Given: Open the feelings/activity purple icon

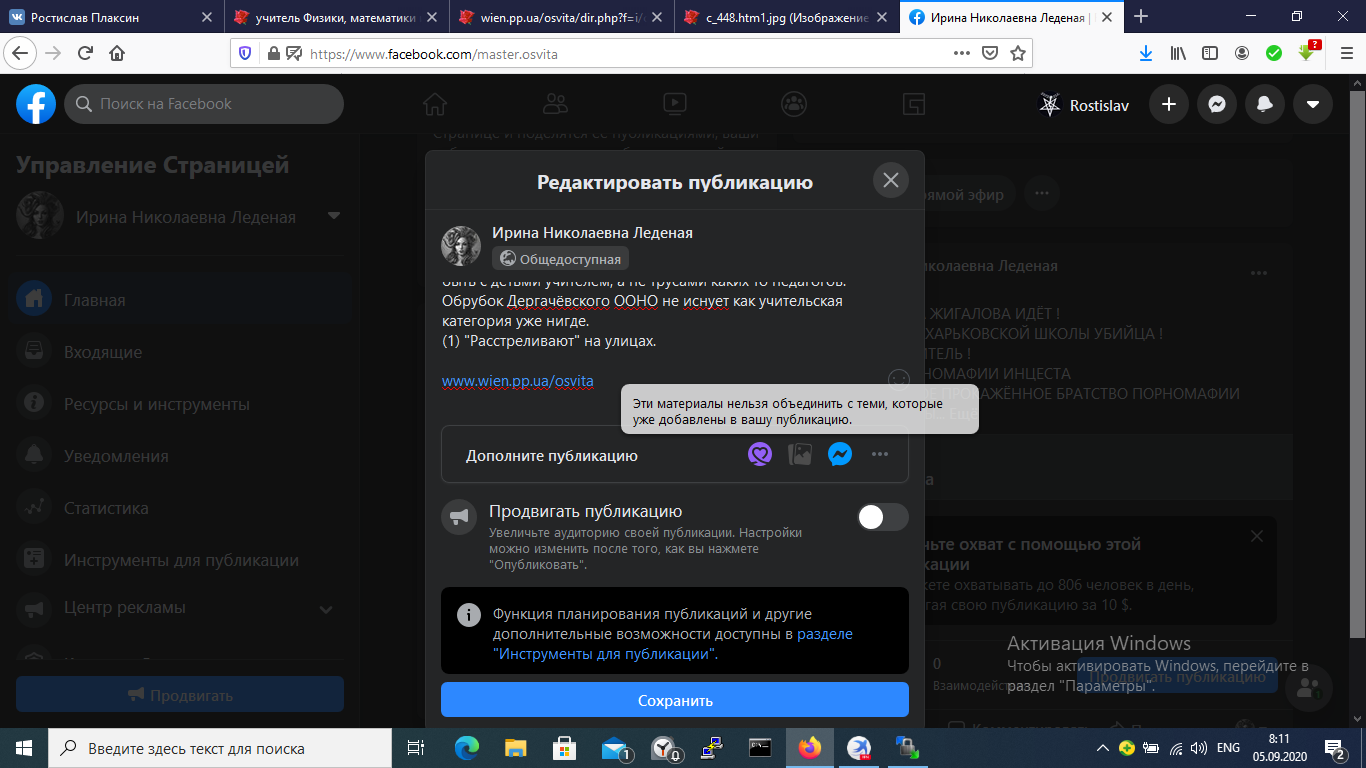Looking at the screenshot, I should pos(760,455).
